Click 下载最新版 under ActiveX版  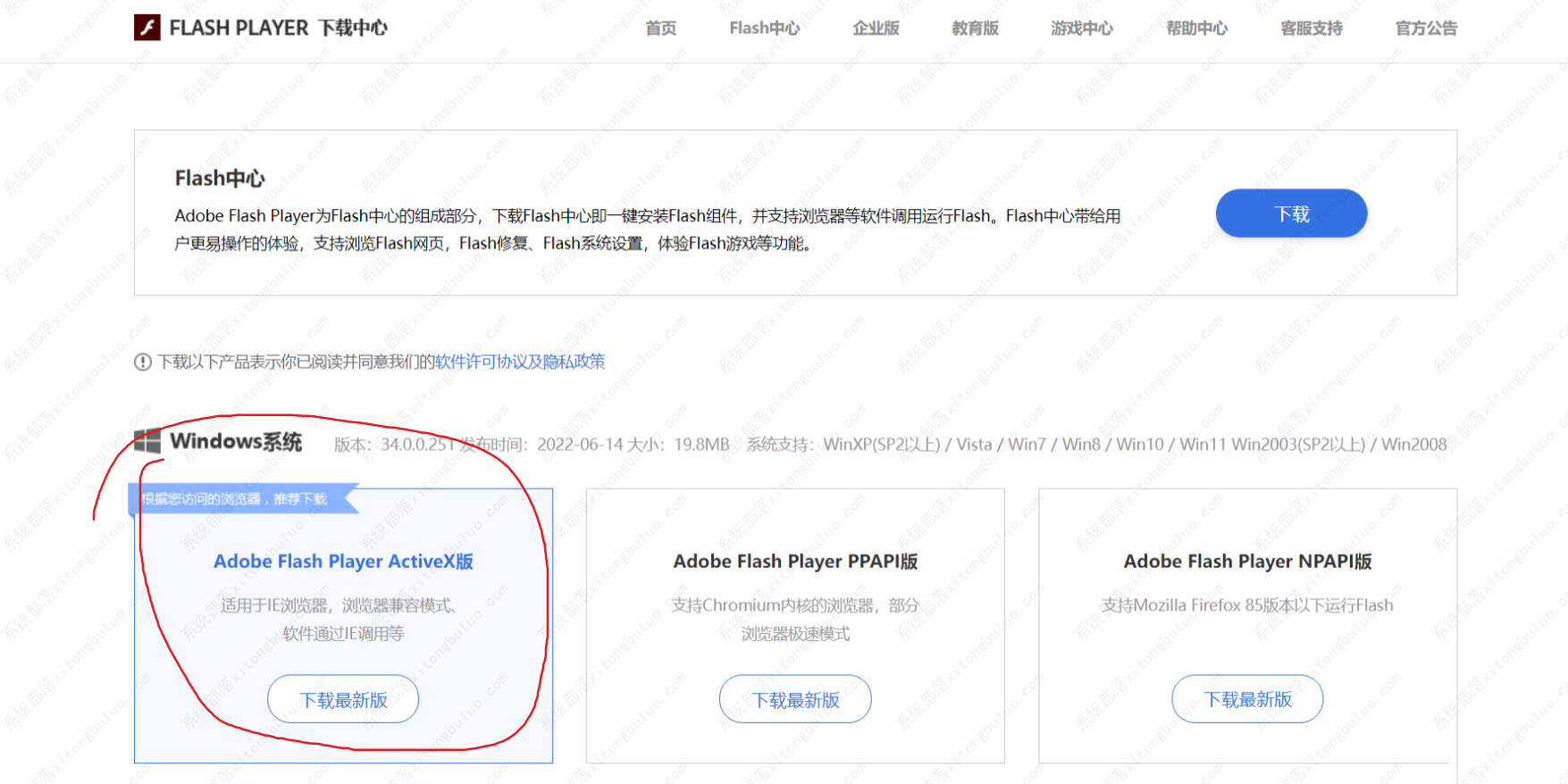point(343,699)
